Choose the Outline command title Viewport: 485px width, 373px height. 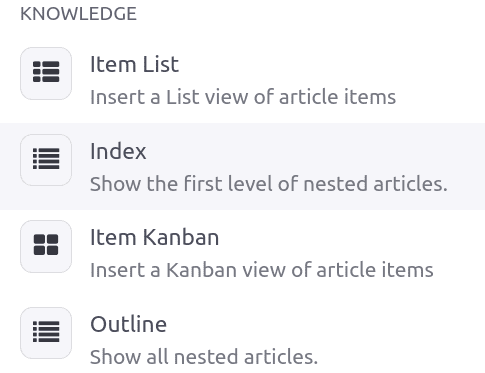tap(129, 324)
